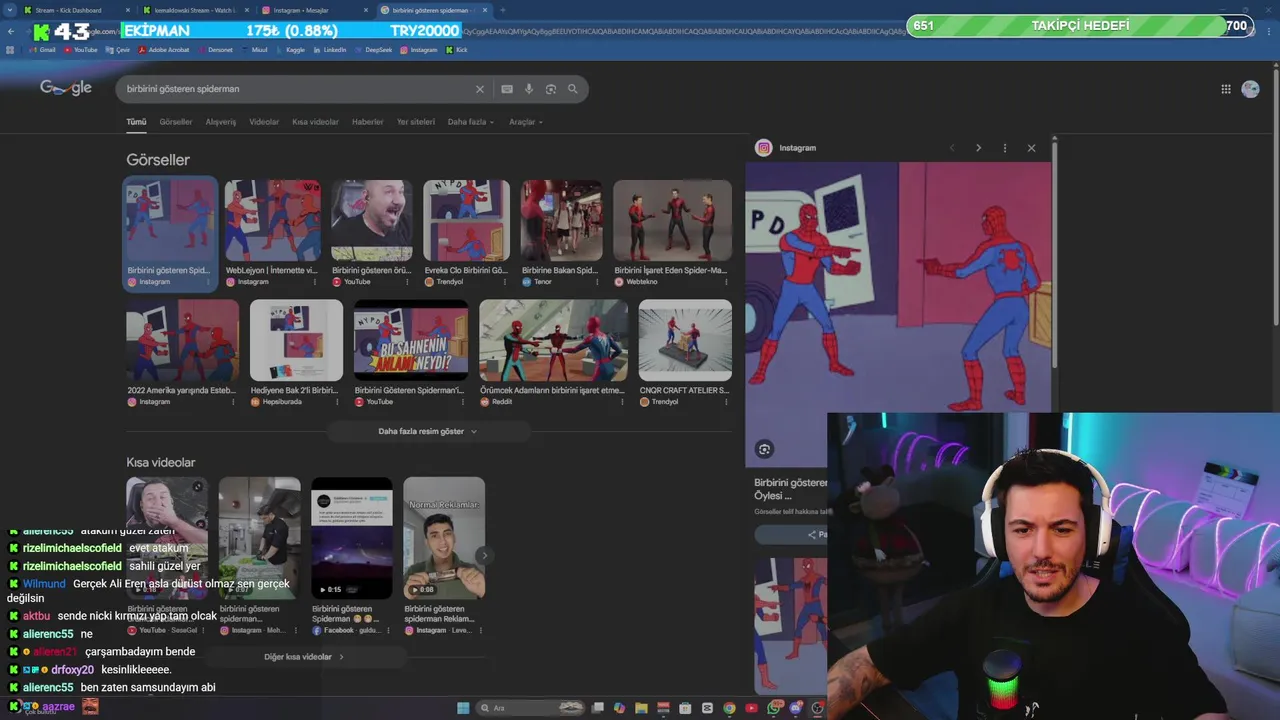Open the CNQR CRAFT ATELIER thumbnail
The width and height of the screenshot is (1280, 720).
685,341
